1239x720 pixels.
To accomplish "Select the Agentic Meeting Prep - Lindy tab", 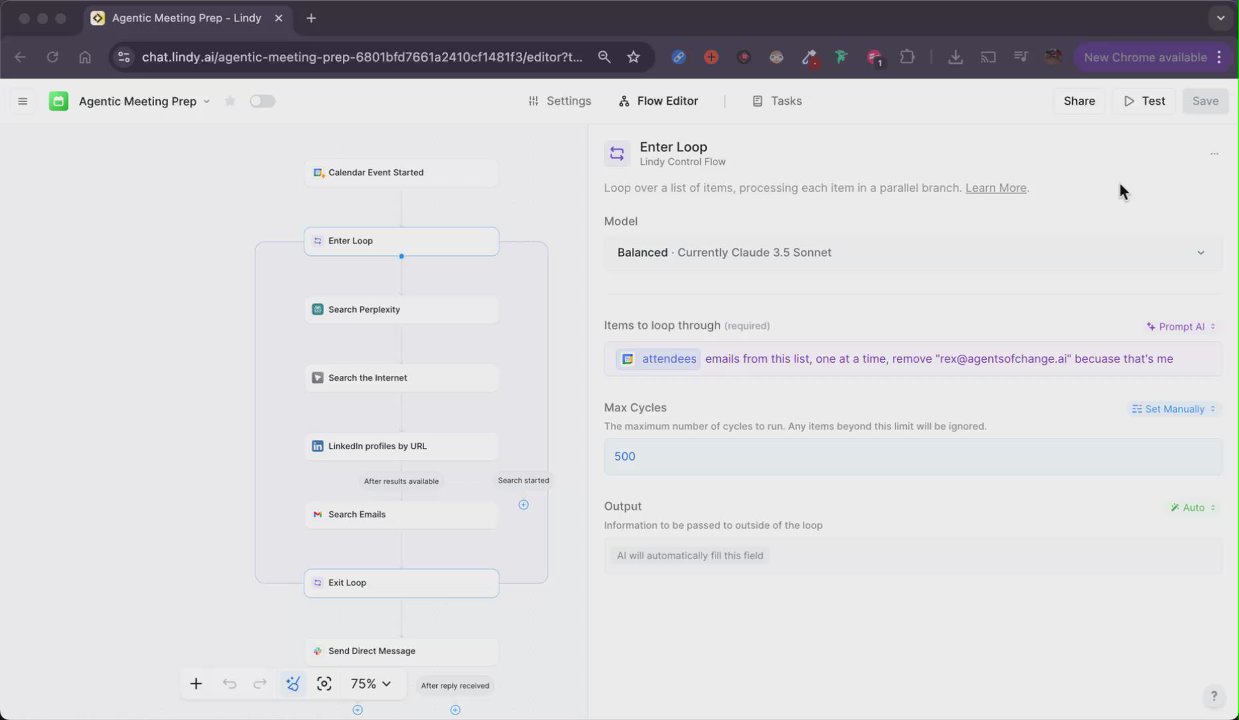I will coord(187,18).
